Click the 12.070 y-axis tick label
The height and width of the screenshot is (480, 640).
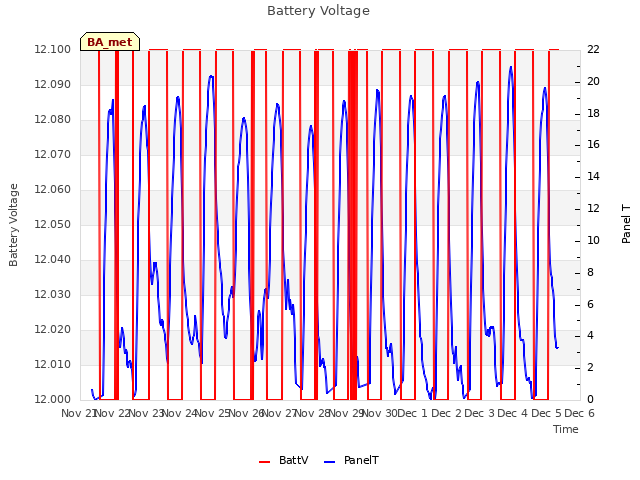(x=52, y=154)
